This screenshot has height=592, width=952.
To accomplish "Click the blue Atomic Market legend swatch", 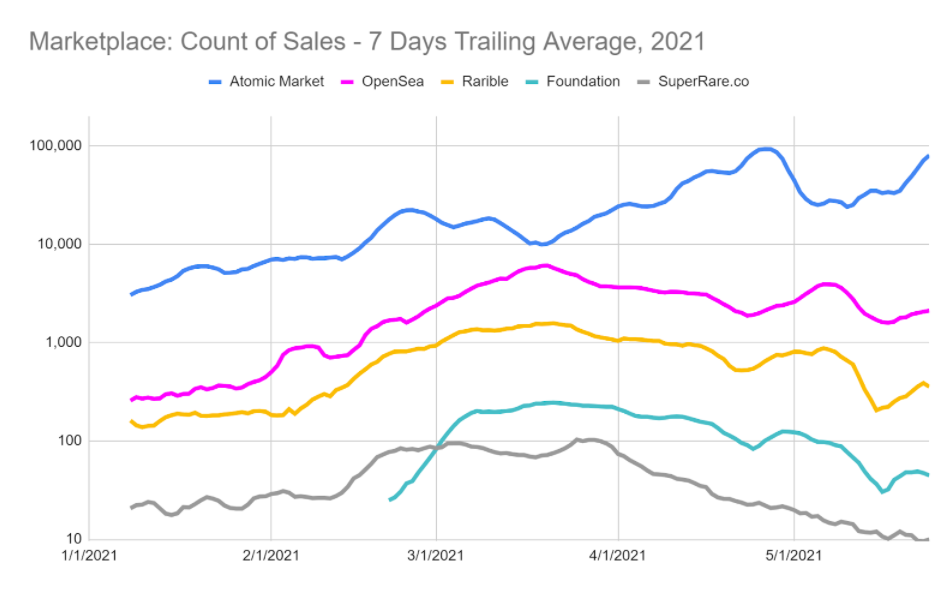I will tap(215, 82).
